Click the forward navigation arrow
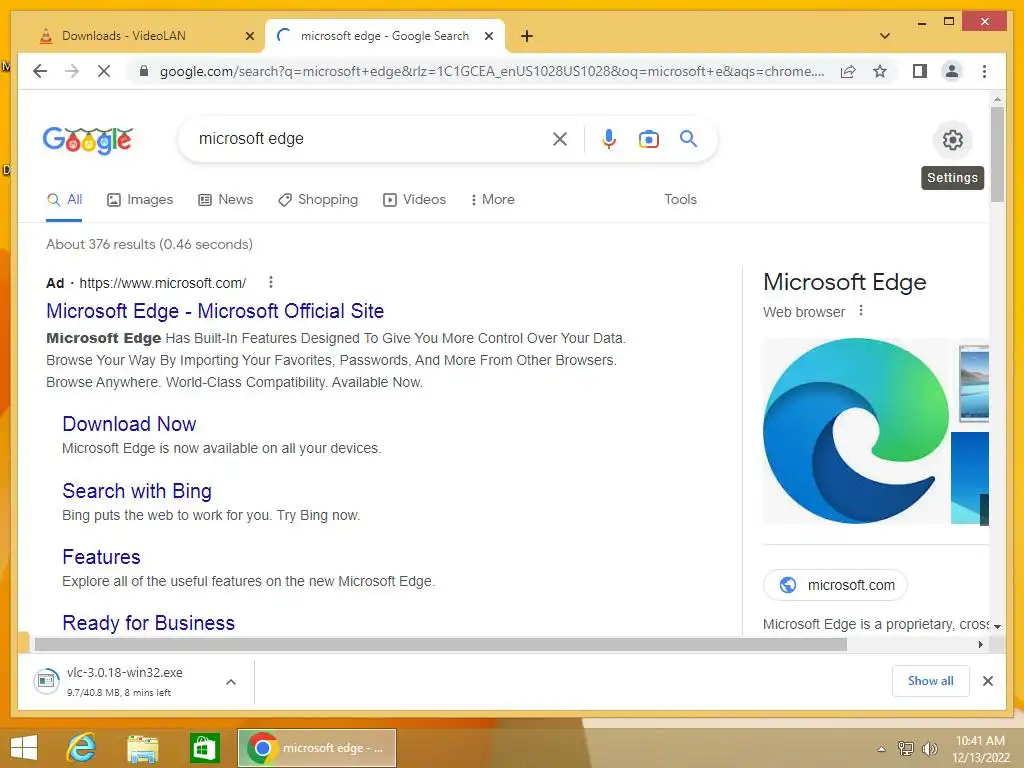The width and height of the screenshot is (1024, 768). [72, 71]
